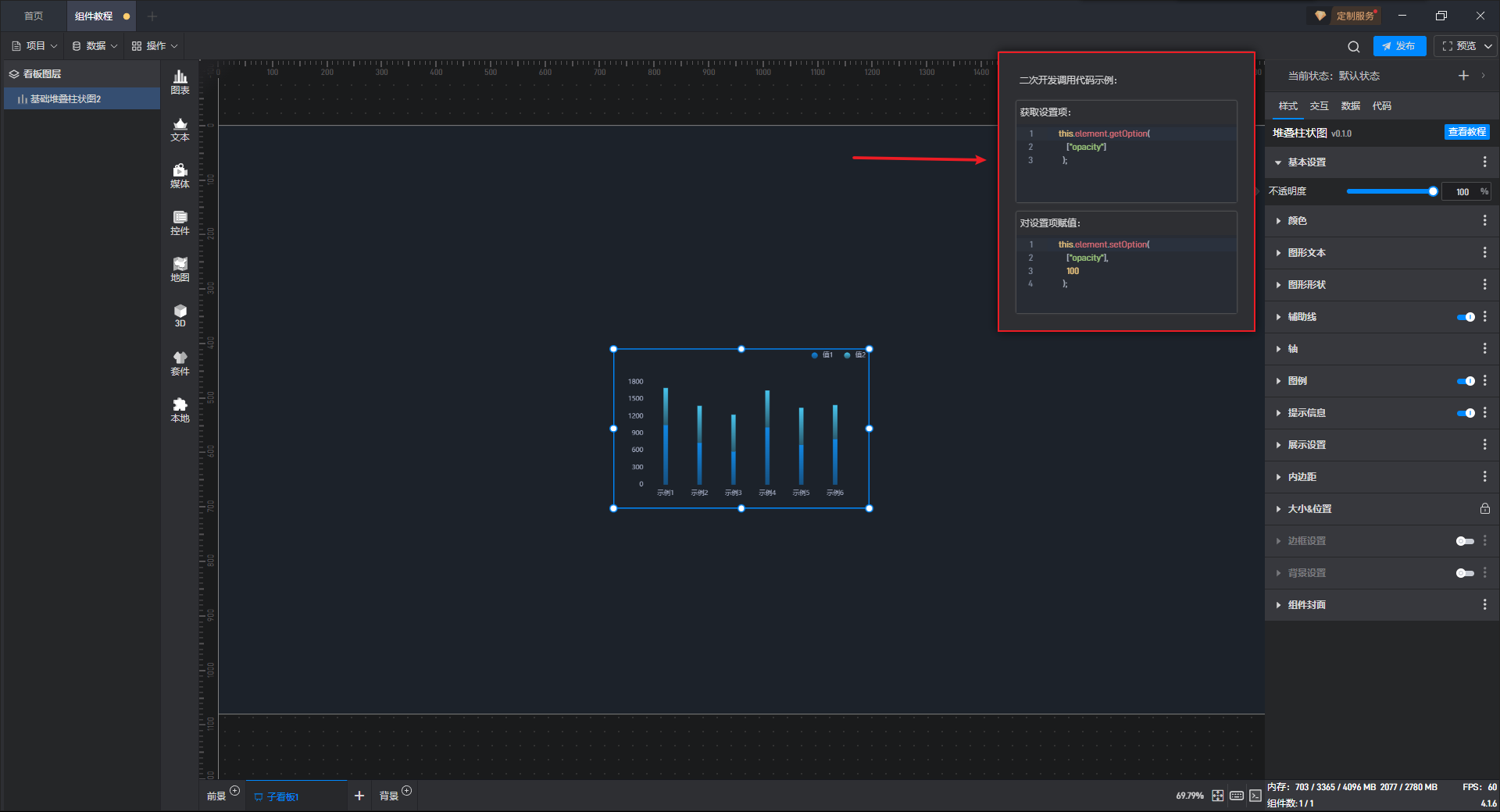Switch to the 代码 code tab
Viewport: 1500px width, 812px height.
click(1381, 106)
